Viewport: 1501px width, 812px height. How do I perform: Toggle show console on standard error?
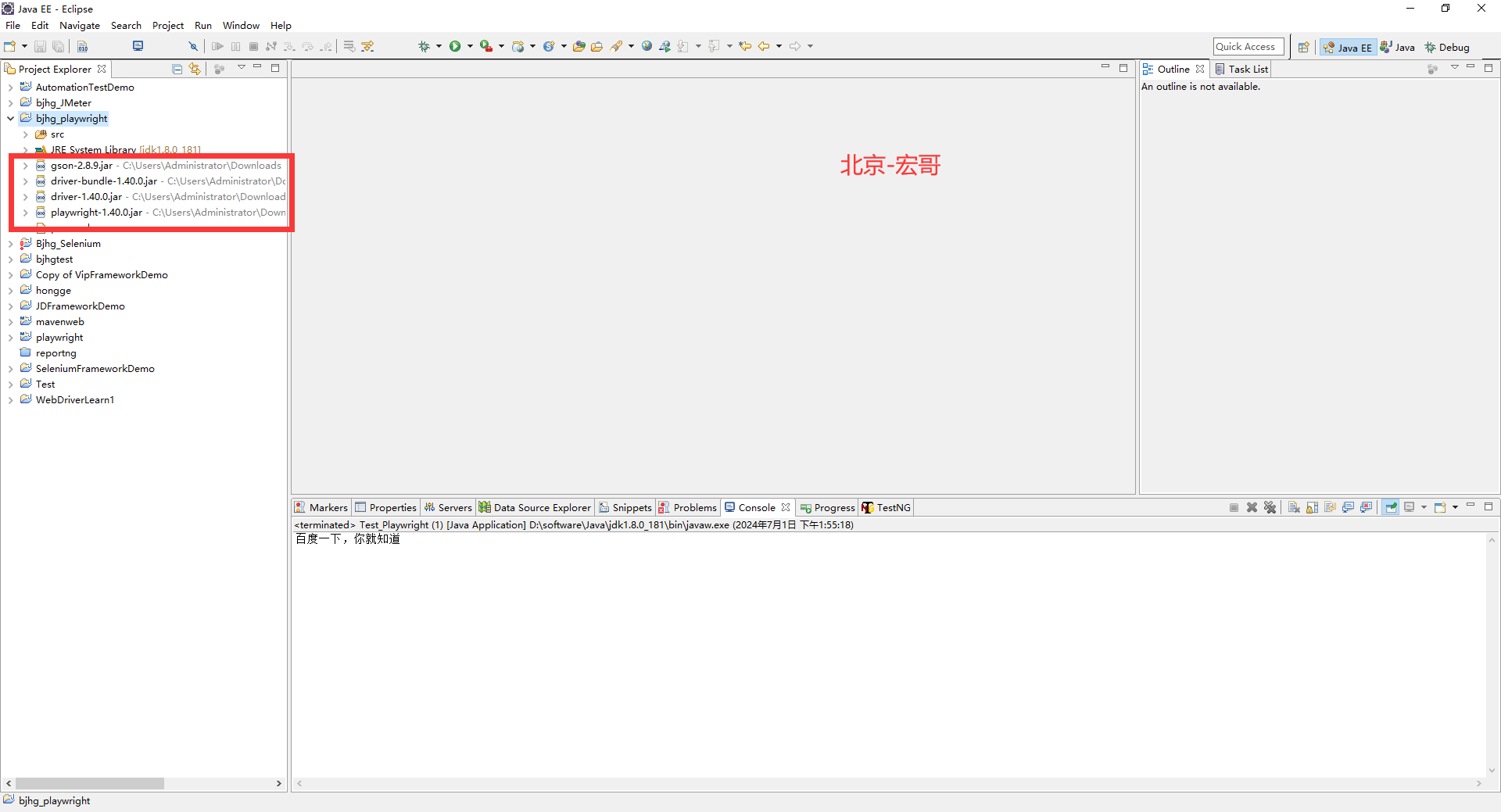[1366, 507]
